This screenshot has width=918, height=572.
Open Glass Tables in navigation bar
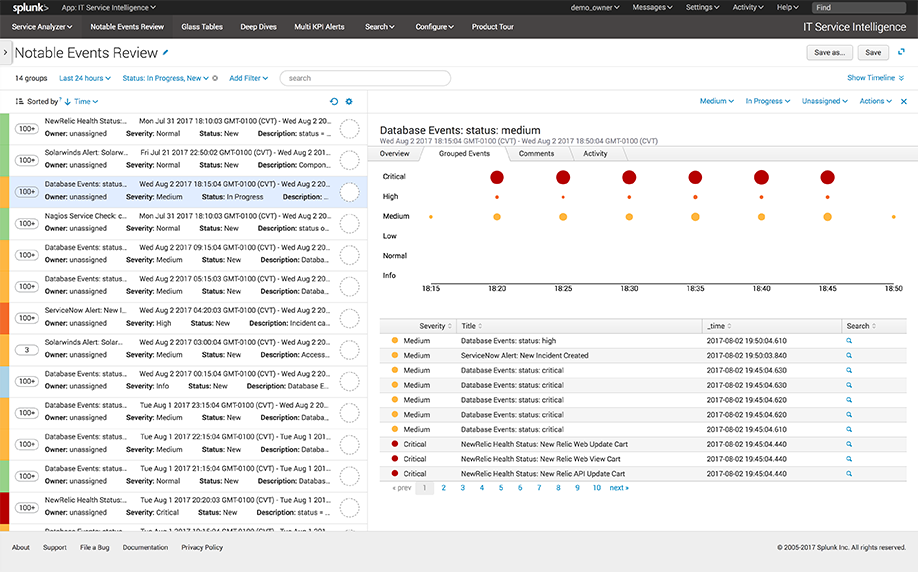coord(202,27)
